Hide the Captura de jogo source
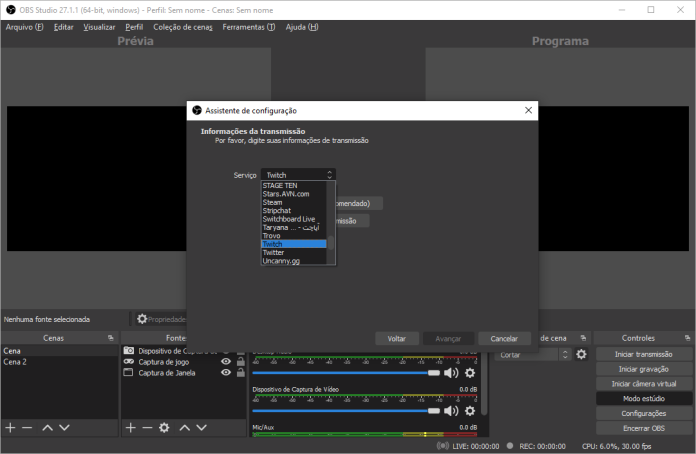This screenshot has height=454, width=696. coord(226,362)
